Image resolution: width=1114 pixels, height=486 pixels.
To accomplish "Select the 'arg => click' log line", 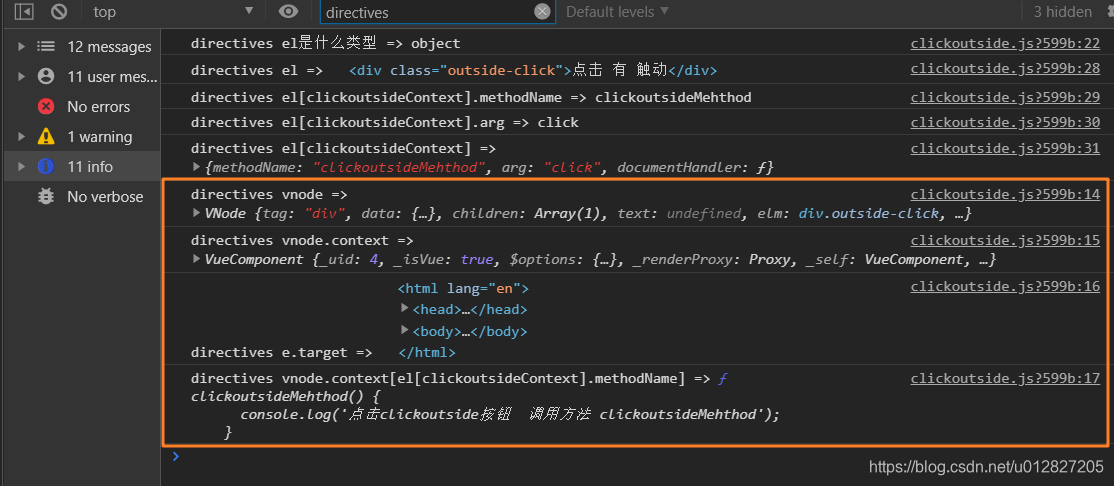I will (384, 122).
